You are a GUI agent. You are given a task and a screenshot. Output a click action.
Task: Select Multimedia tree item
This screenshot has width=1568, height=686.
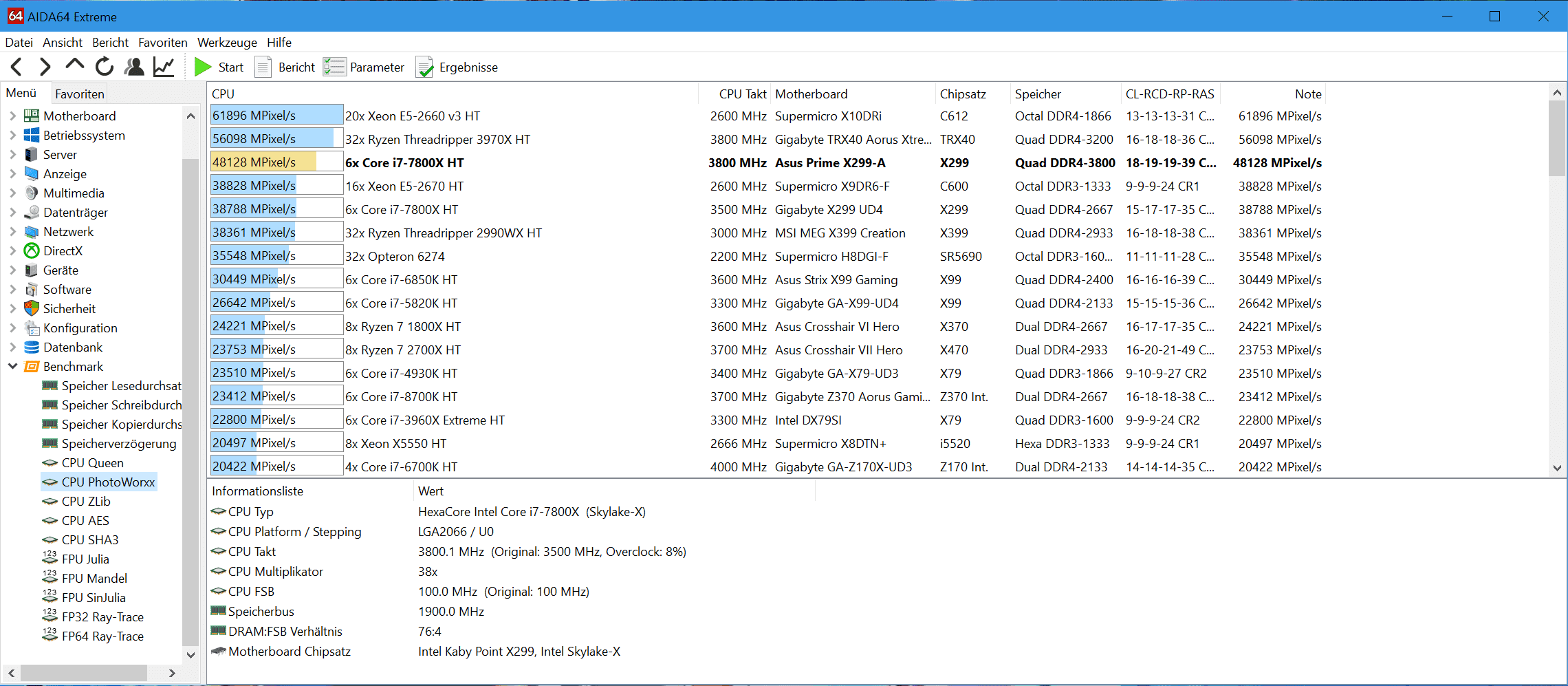[x=74, y=193]
